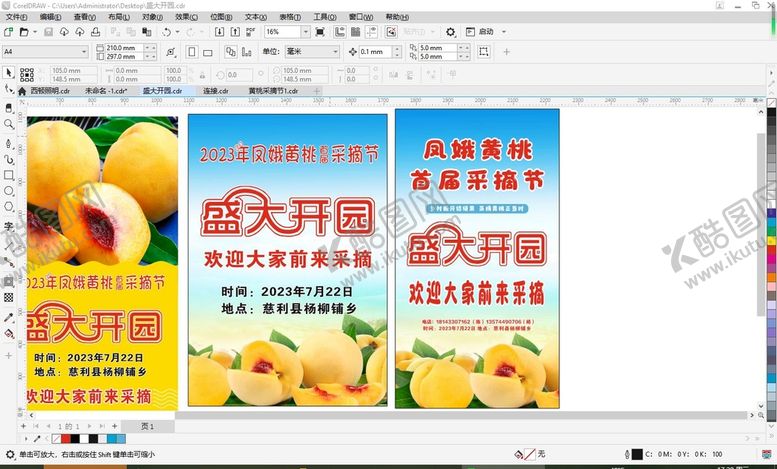Viewport: 777px width, 469px height.
Task: Click the Zoom navigator icon at canvas corner
Action: [x=761, y=415]
